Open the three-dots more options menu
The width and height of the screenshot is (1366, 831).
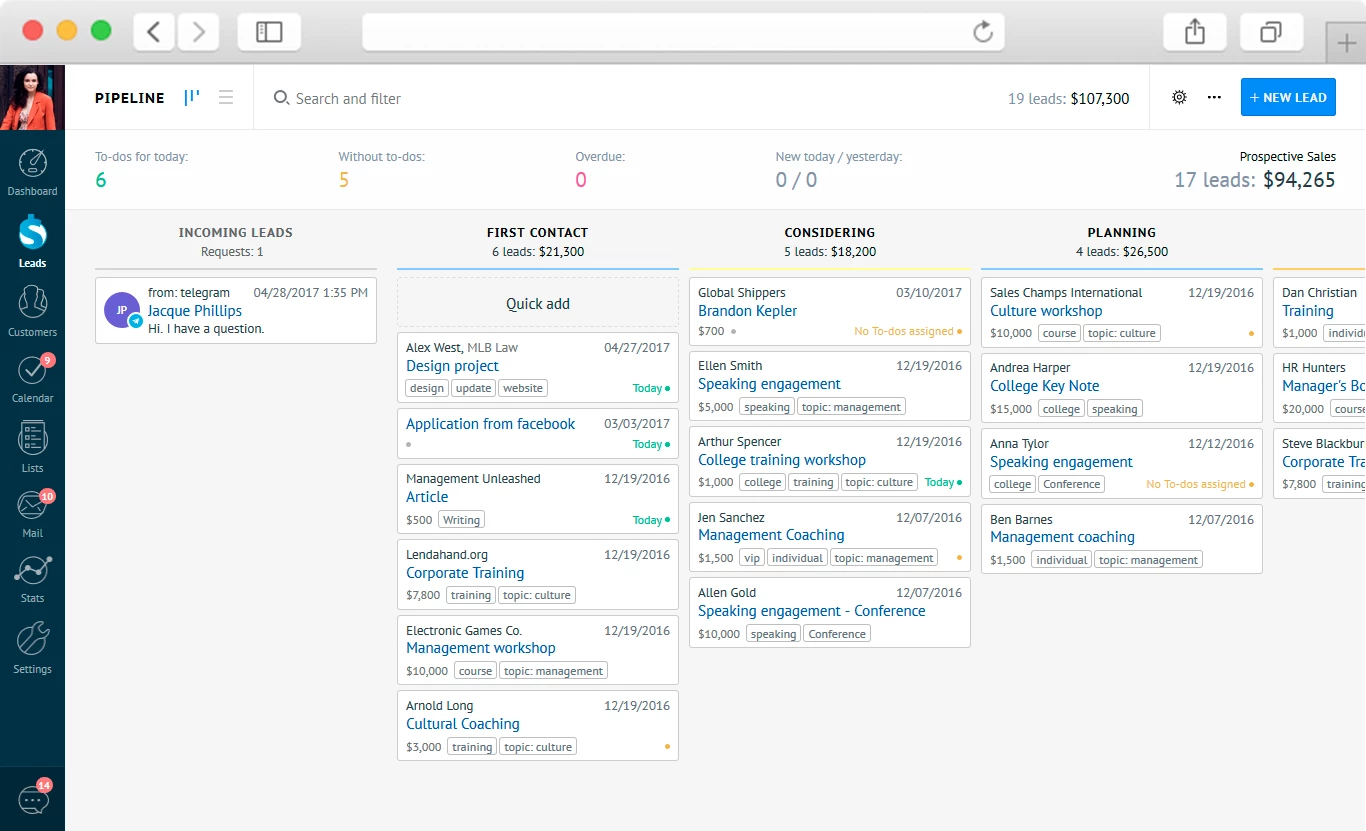coord(1214,98)
